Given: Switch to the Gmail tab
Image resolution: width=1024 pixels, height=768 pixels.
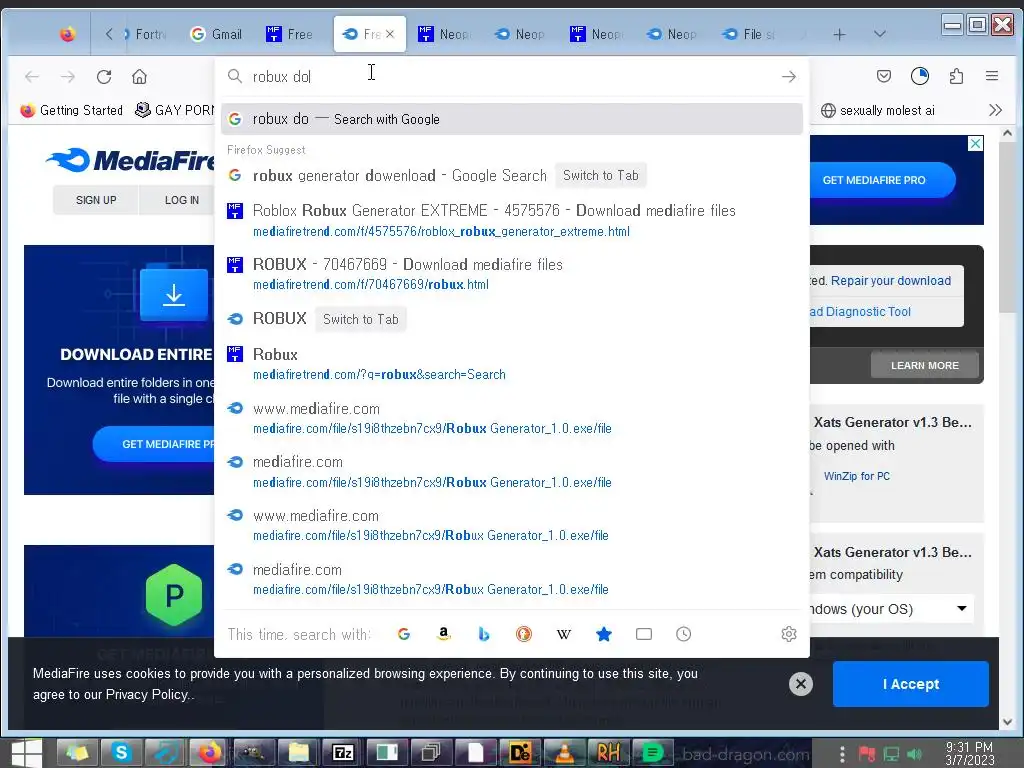Looking at the screenshot, I should pos(217,34).
